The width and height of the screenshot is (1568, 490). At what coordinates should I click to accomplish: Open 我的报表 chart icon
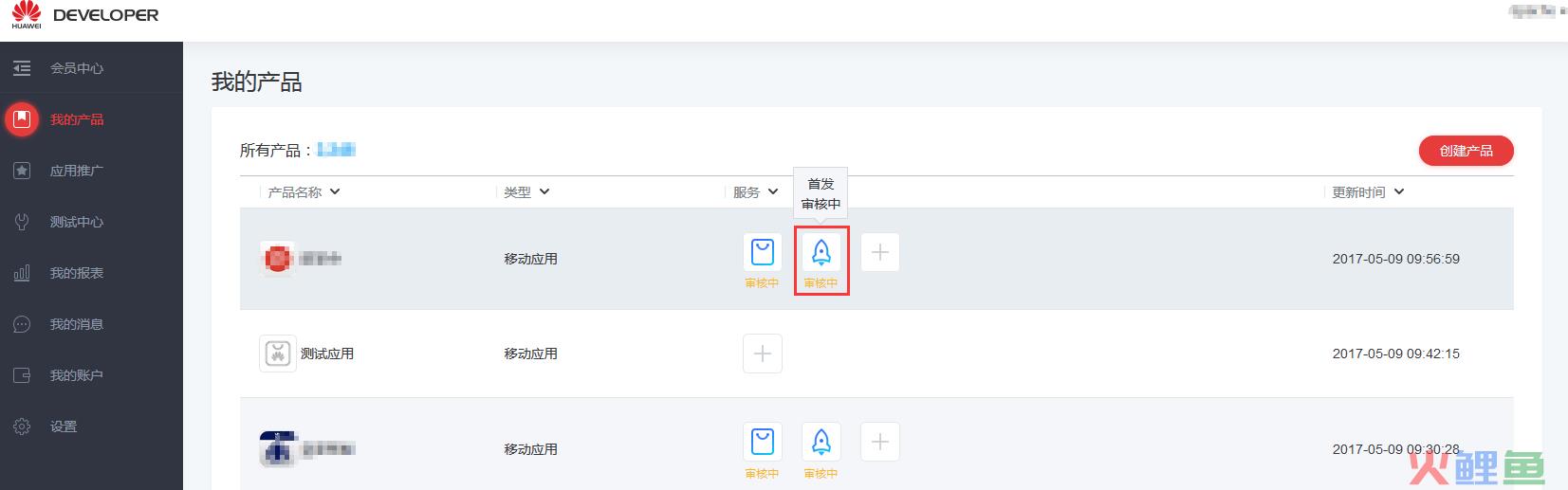(x=22, y=273)
